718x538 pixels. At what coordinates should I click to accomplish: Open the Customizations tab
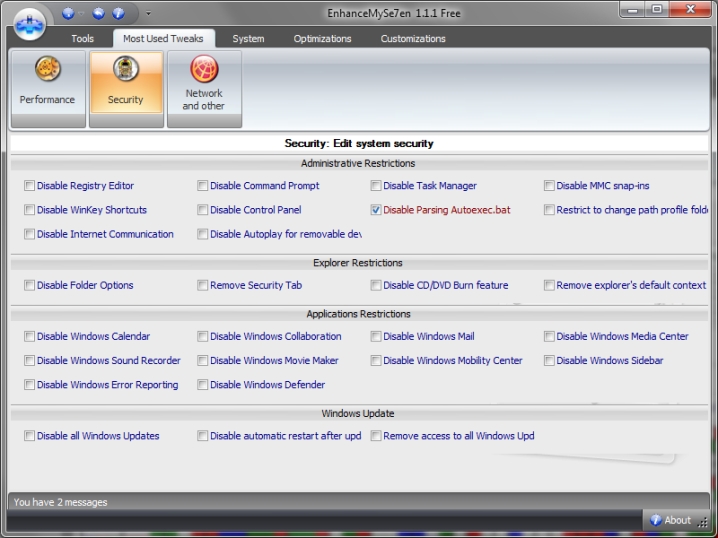pos(413,39)
